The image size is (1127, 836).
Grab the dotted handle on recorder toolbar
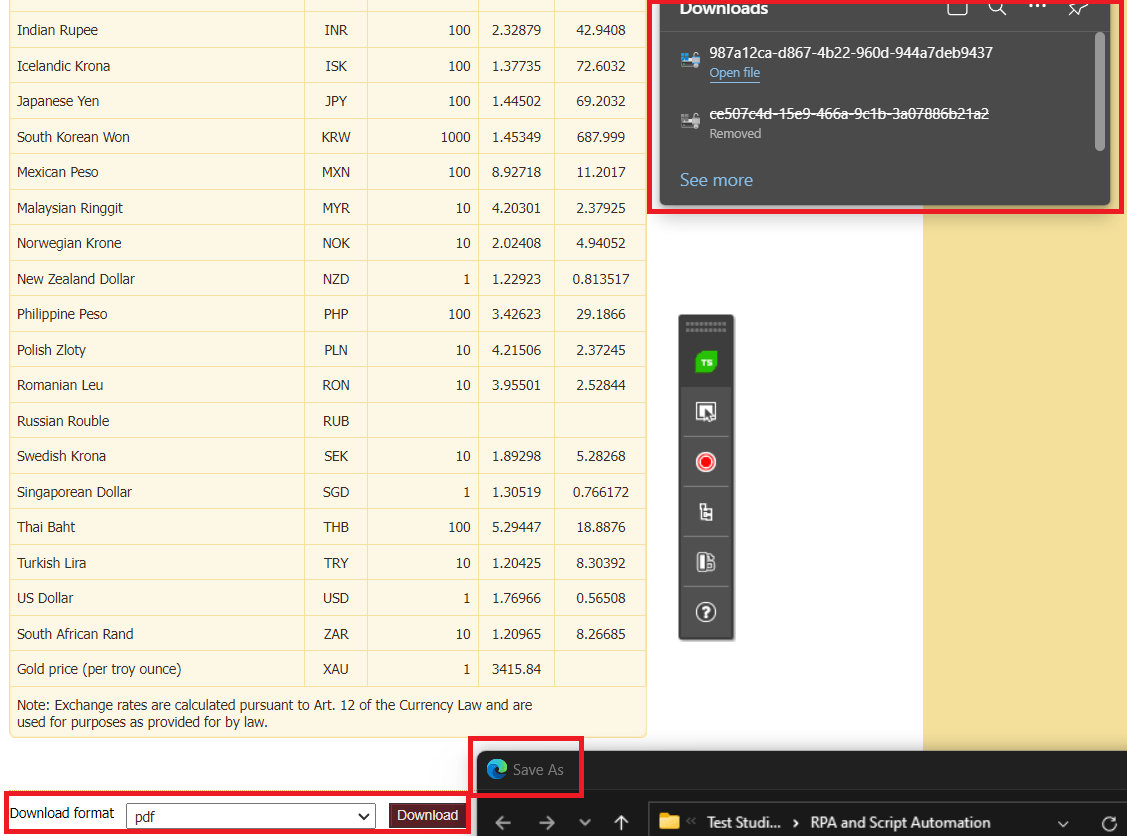706,327
